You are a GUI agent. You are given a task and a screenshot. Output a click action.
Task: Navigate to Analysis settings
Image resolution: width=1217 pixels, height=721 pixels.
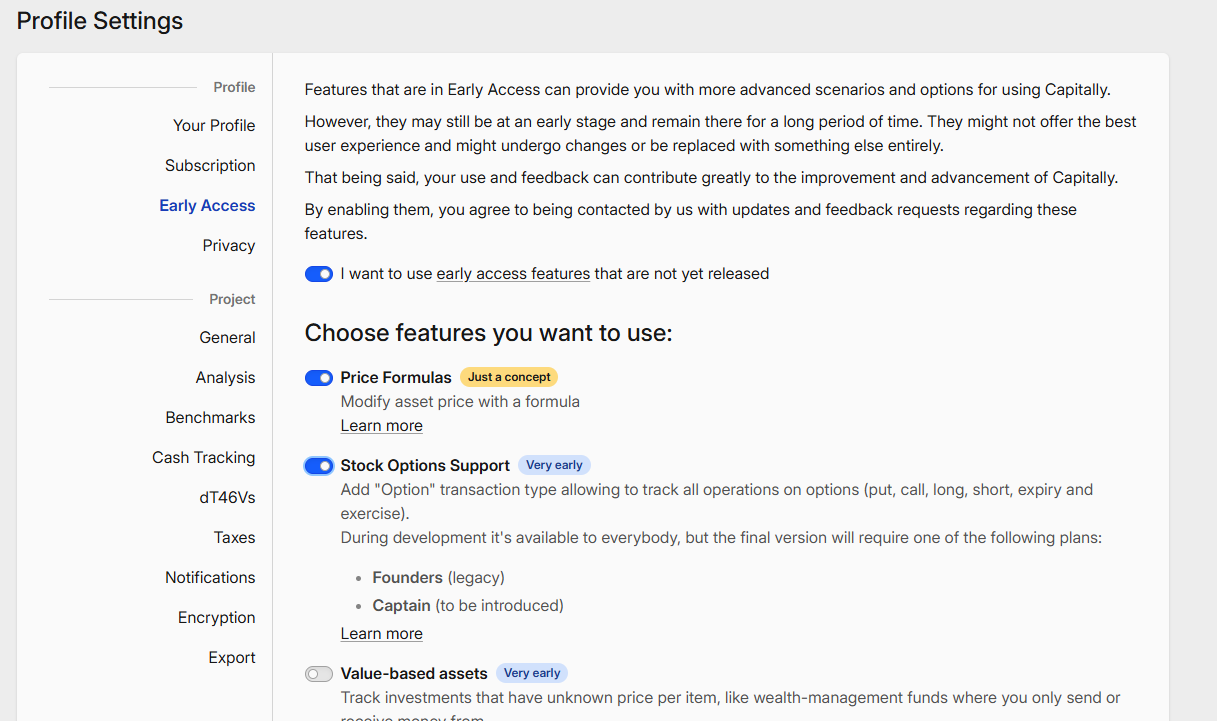point(225,377)
